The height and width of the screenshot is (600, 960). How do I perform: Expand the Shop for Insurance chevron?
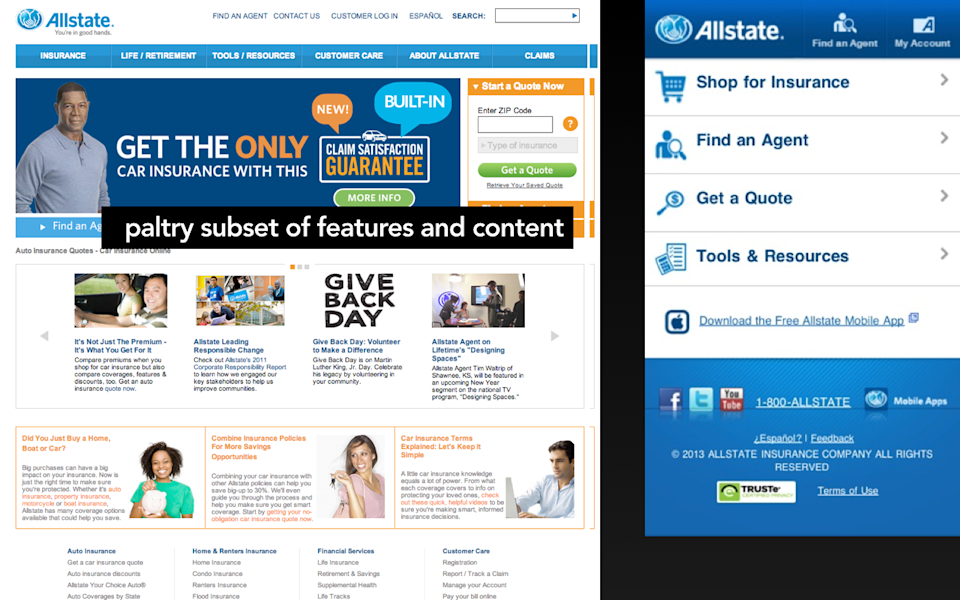pyautogui.click(x=944, y=80)
